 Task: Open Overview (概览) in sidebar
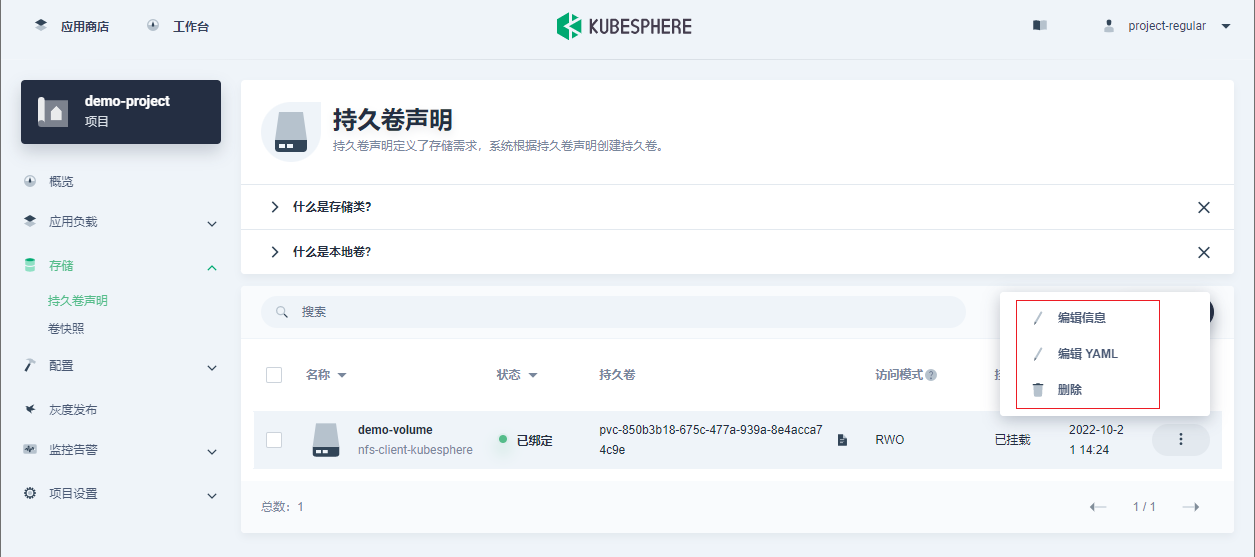click(x=61, y=182)
